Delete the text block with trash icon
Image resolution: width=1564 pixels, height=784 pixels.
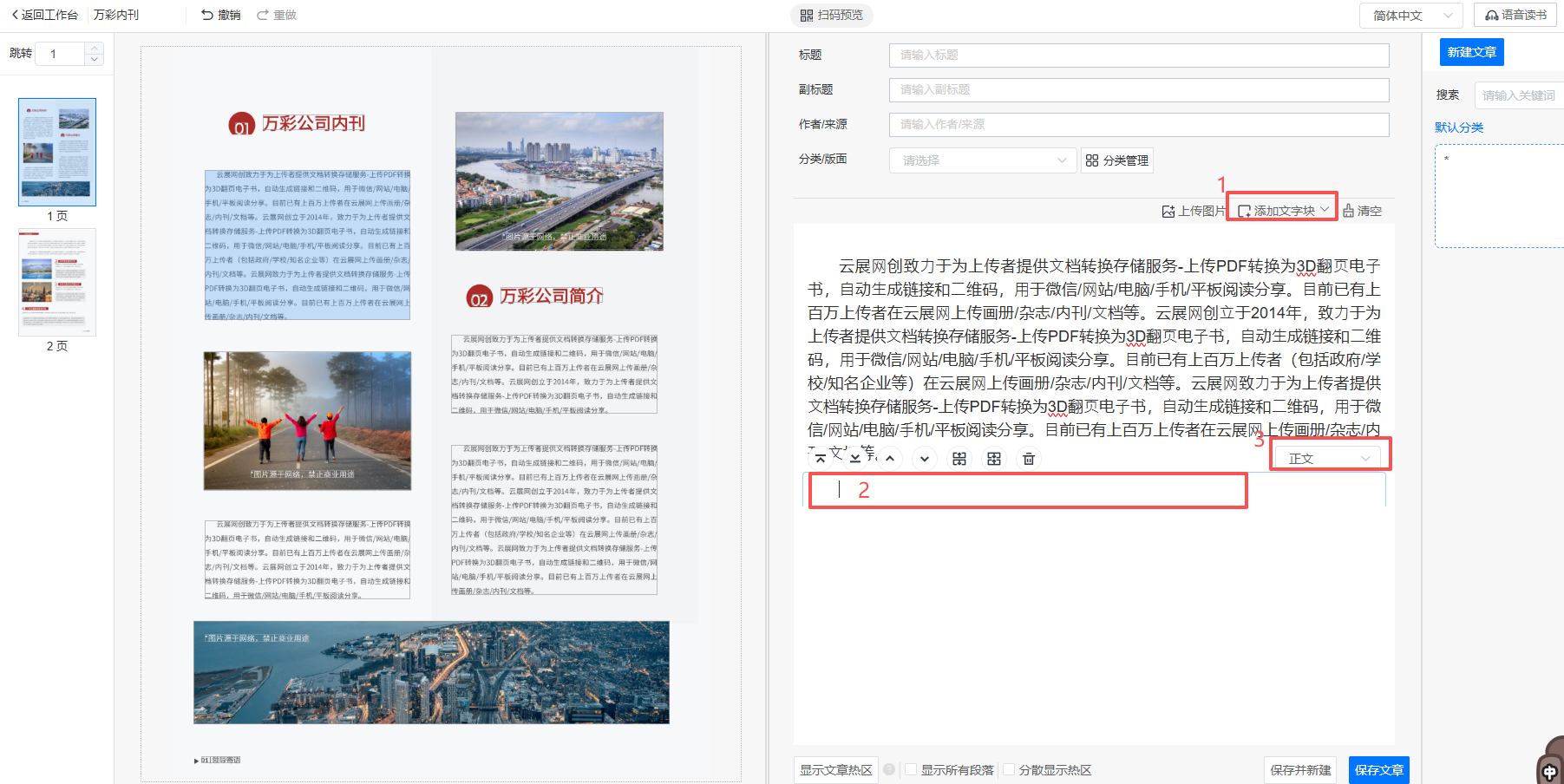point(1029,459)
